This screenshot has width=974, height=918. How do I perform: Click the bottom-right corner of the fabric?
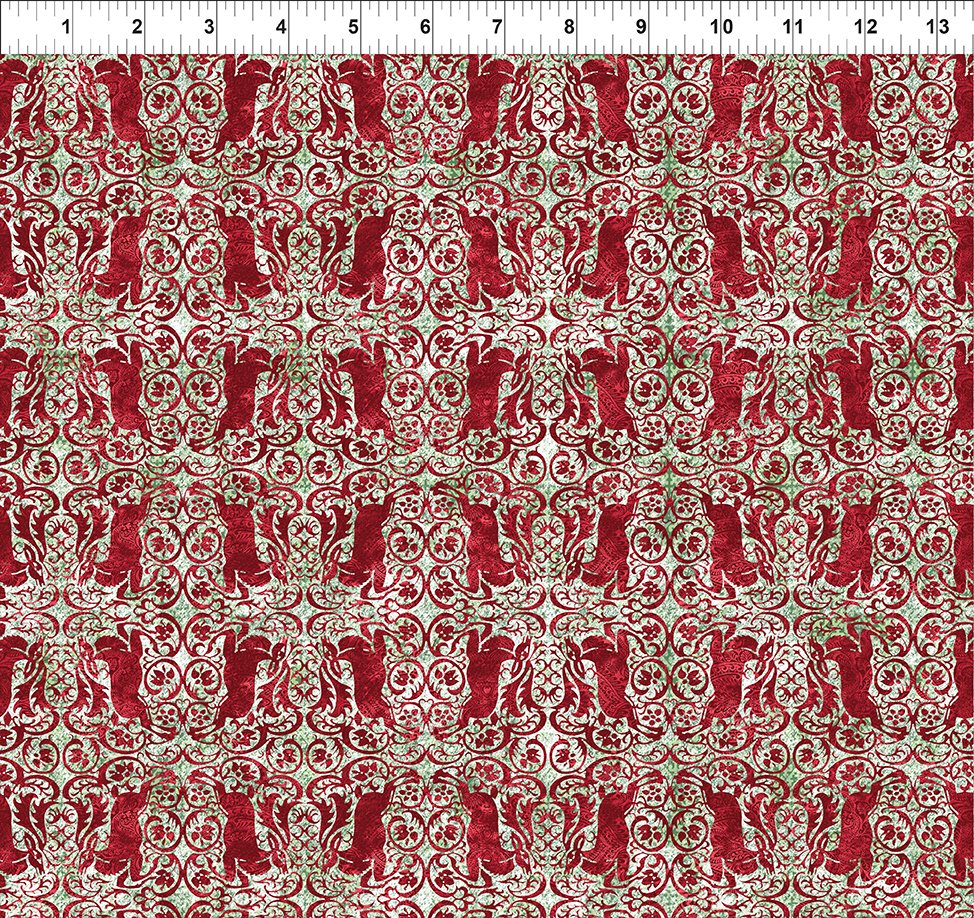(966, 910)
